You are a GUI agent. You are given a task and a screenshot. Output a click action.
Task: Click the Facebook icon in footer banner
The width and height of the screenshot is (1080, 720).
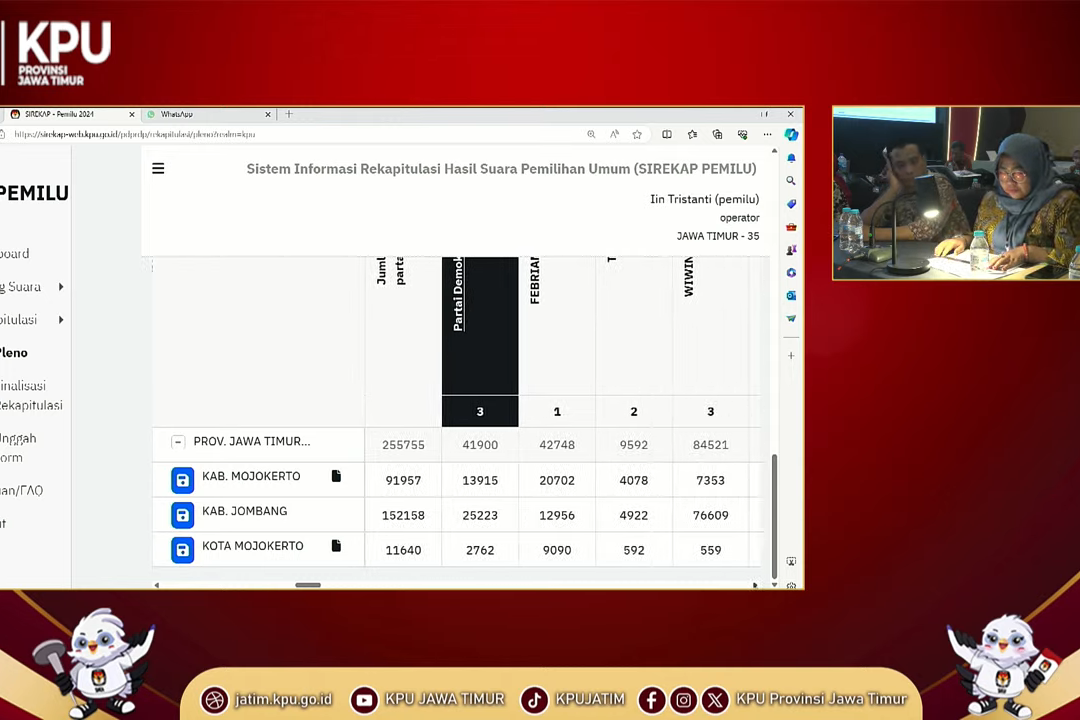652,700
